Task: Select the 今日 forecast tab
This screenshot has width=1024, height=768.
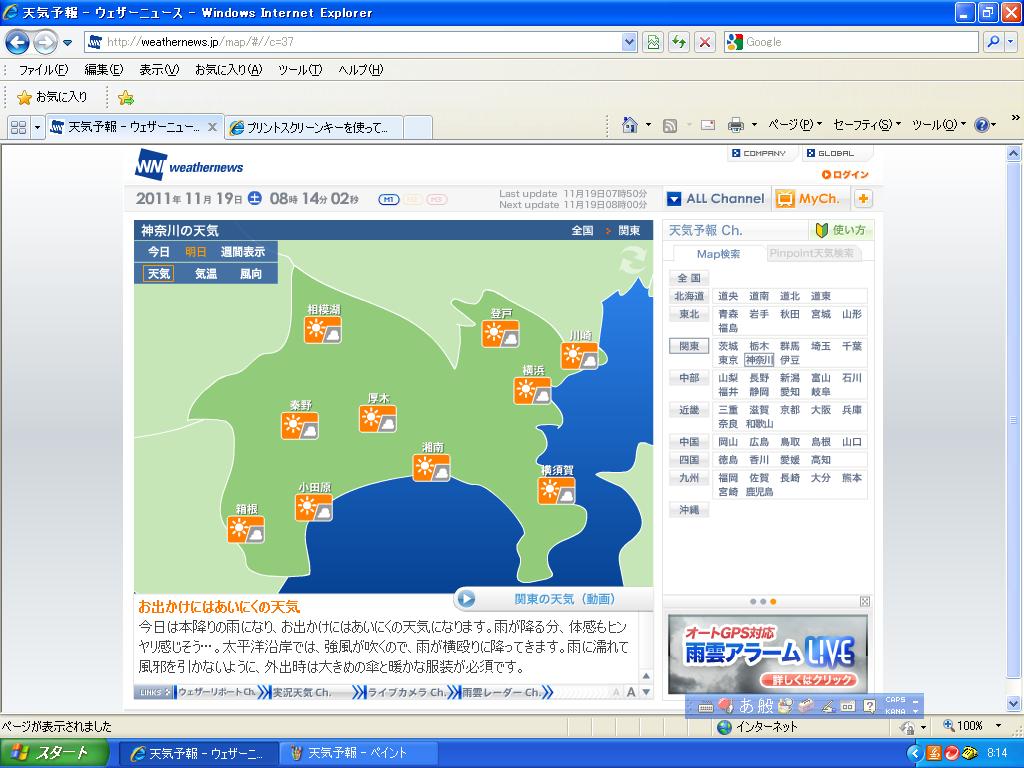Action: [x=159, y=251]
